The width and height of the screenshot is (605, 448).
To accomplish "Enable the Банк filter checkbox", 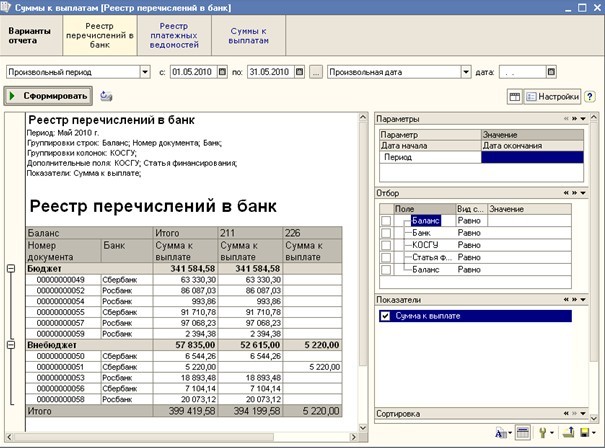I will pyautogui.click(x=386, y=232).
